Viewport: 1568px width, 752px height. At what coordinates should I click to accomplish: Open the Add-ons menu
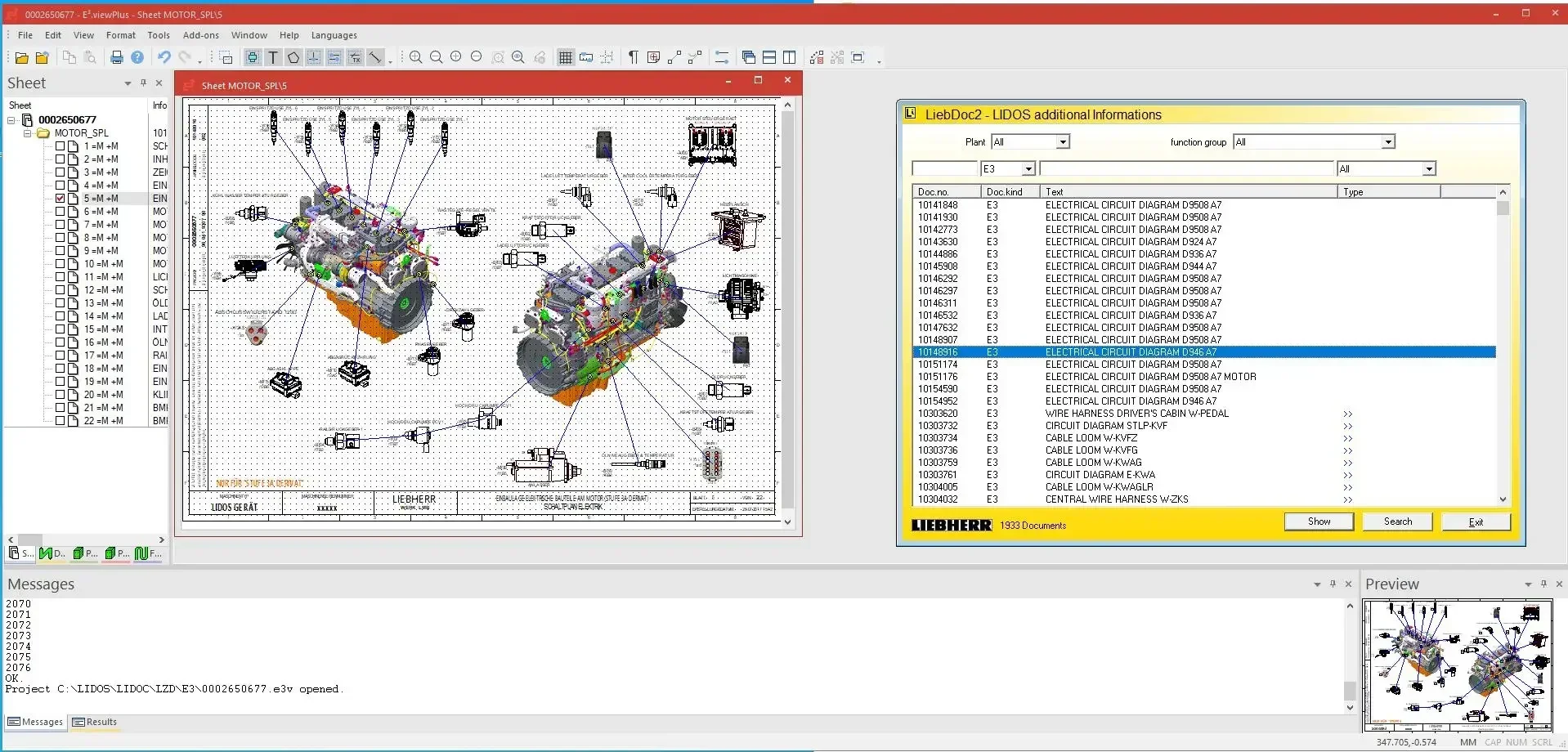tap(201, 35)
